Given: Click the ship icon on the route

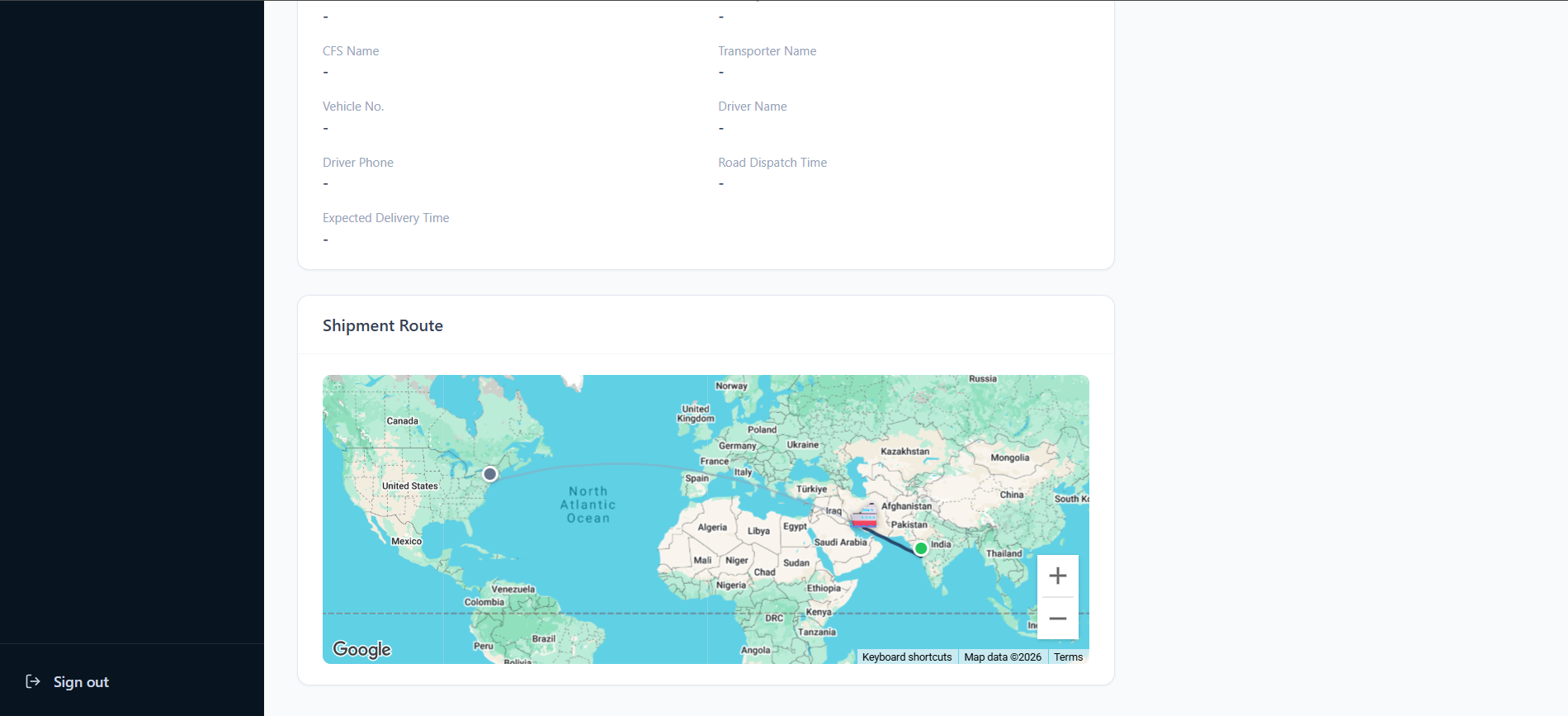Looking at the screenshot, I should (864, 518).
